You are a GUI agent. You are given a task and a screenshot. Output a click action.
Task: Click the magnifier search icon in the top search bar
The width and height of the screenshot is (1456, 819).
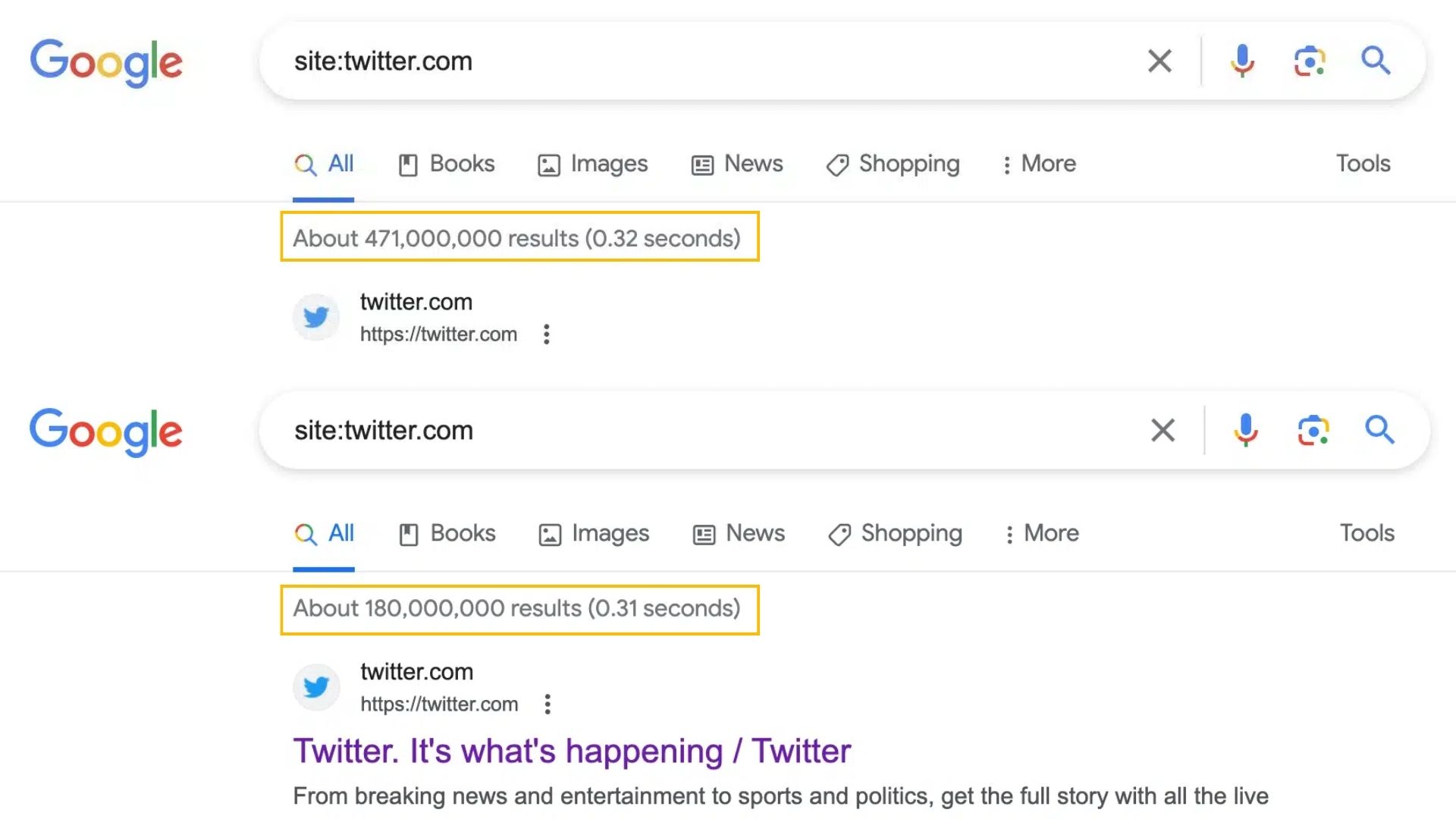point(1375,61)
